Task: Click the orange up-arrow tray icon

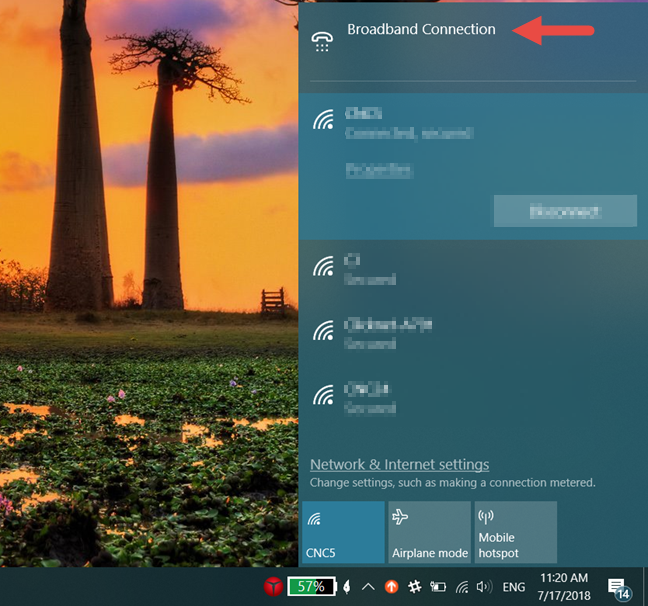Action: (391, 587)
